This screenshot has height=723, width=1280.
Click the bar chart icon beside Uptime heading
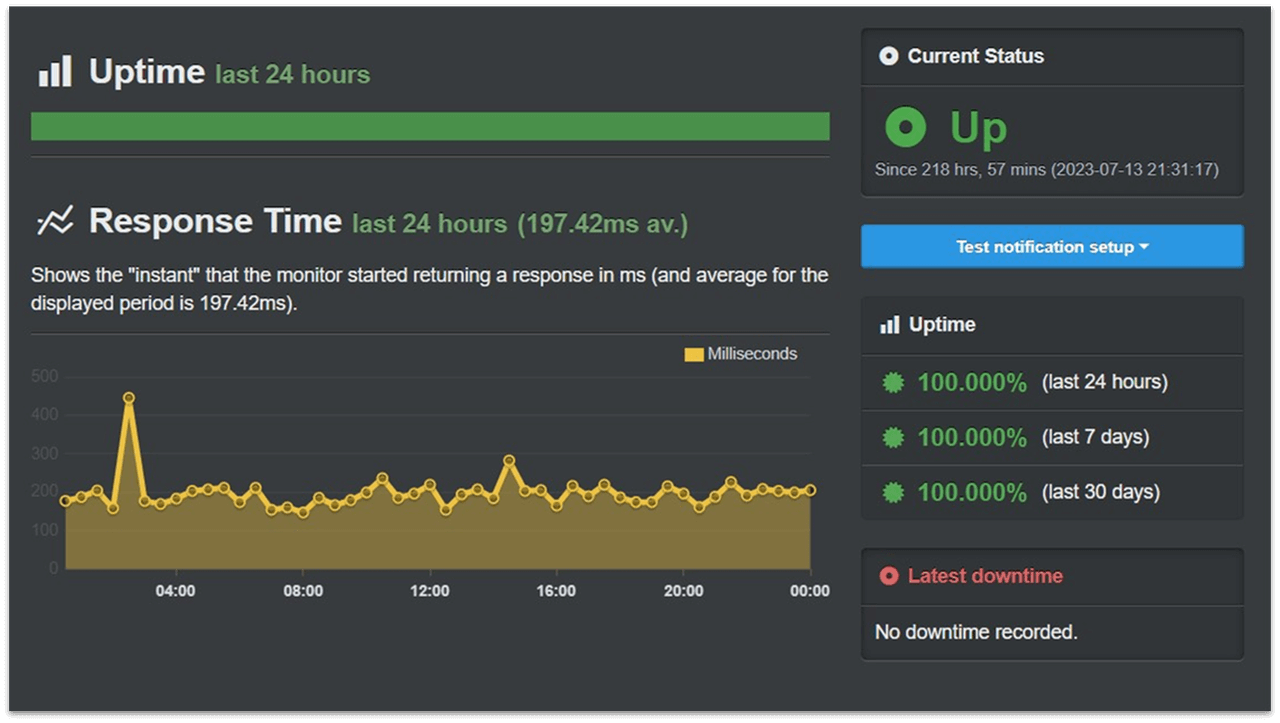55,71
